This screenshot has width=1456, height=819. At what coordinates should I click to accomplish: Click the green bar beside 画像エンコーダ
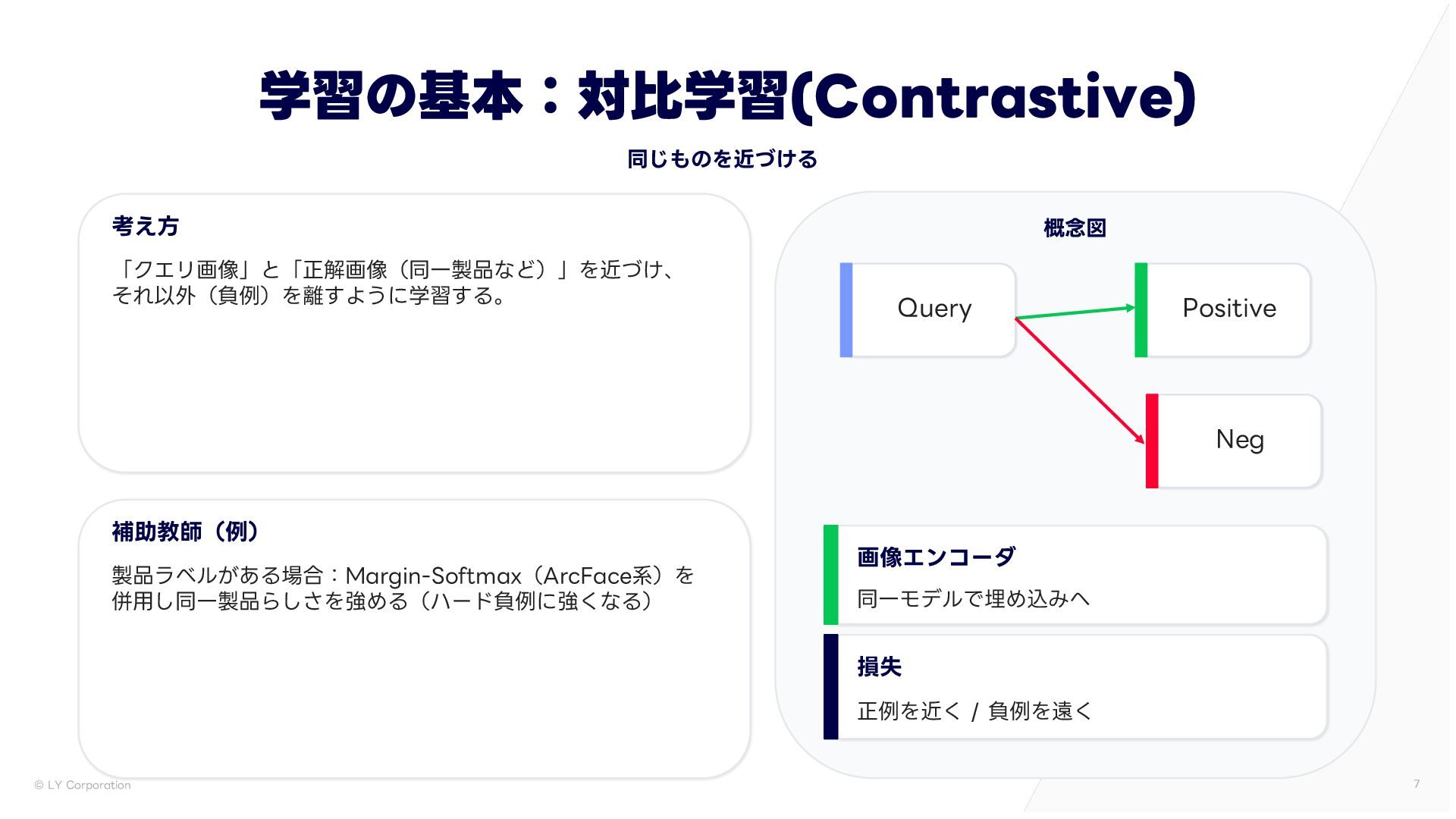point(831,575)
